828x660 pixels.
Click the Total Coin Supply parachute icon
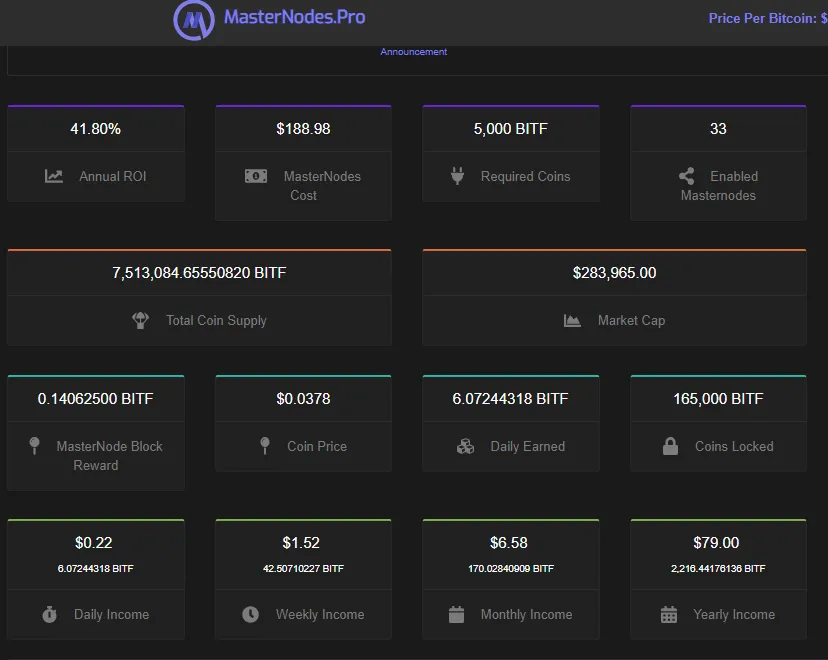pos(140,320)
